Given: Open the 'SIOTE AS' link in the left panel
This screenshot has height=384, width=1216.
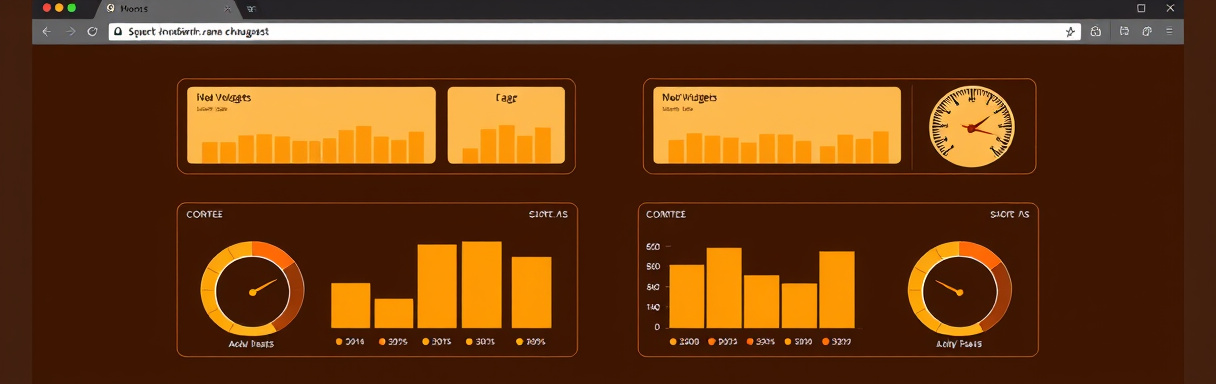Looking at the screenshot, I should [x=548, y=215].
